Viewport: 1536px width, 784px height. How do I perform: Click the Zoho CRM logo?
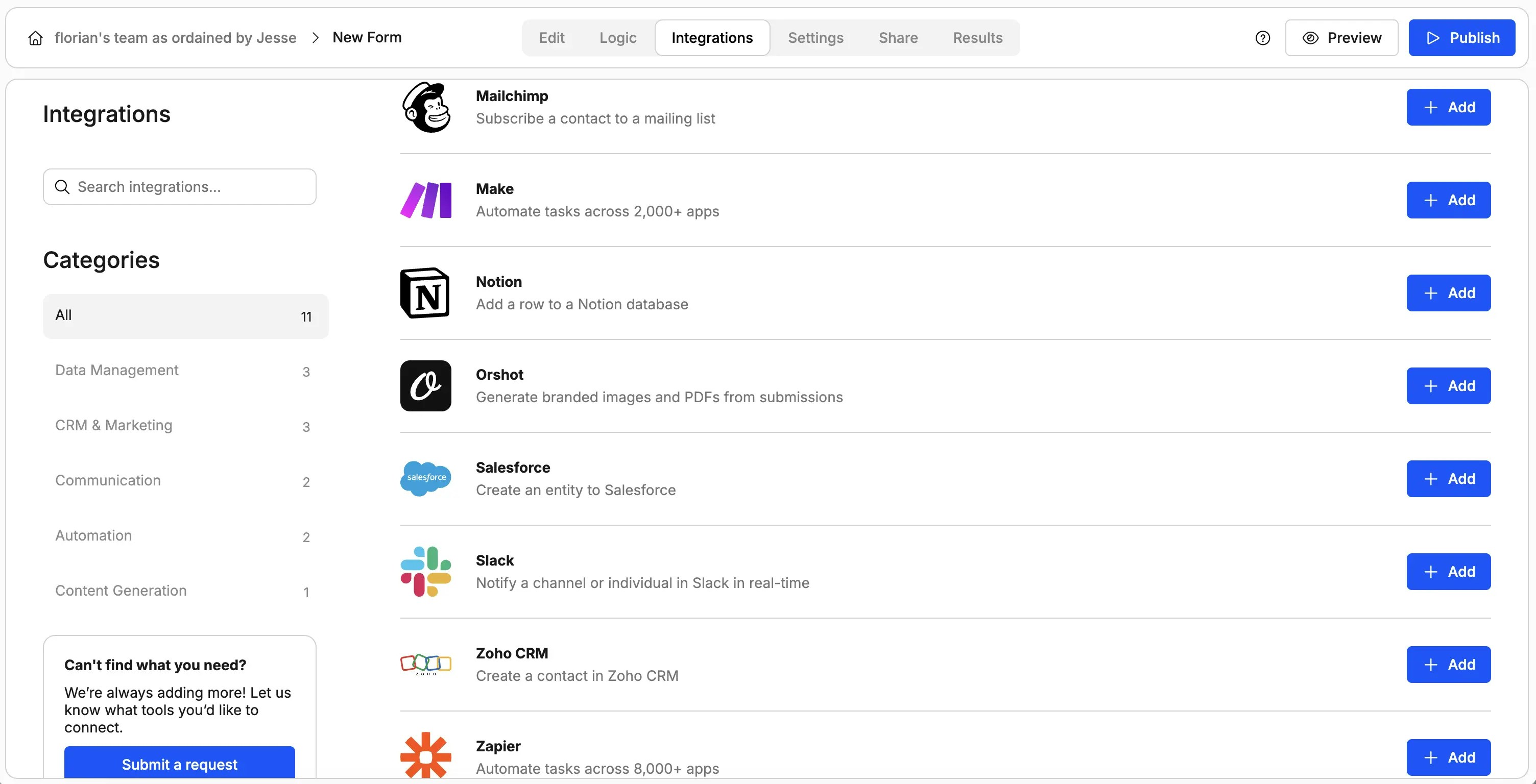(425, 664)
